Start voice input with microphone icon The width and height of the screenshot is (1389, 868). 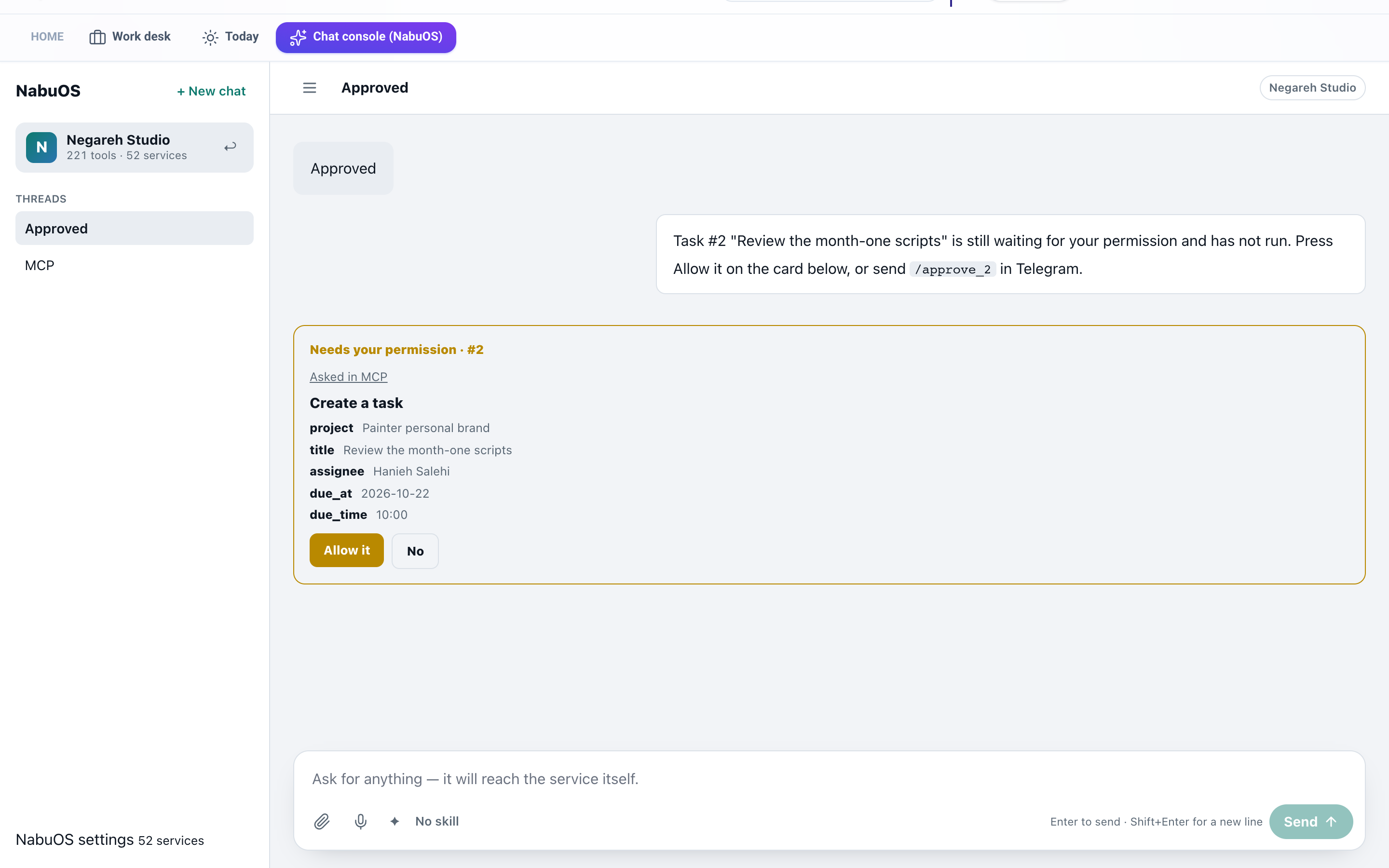coord(360,822)
